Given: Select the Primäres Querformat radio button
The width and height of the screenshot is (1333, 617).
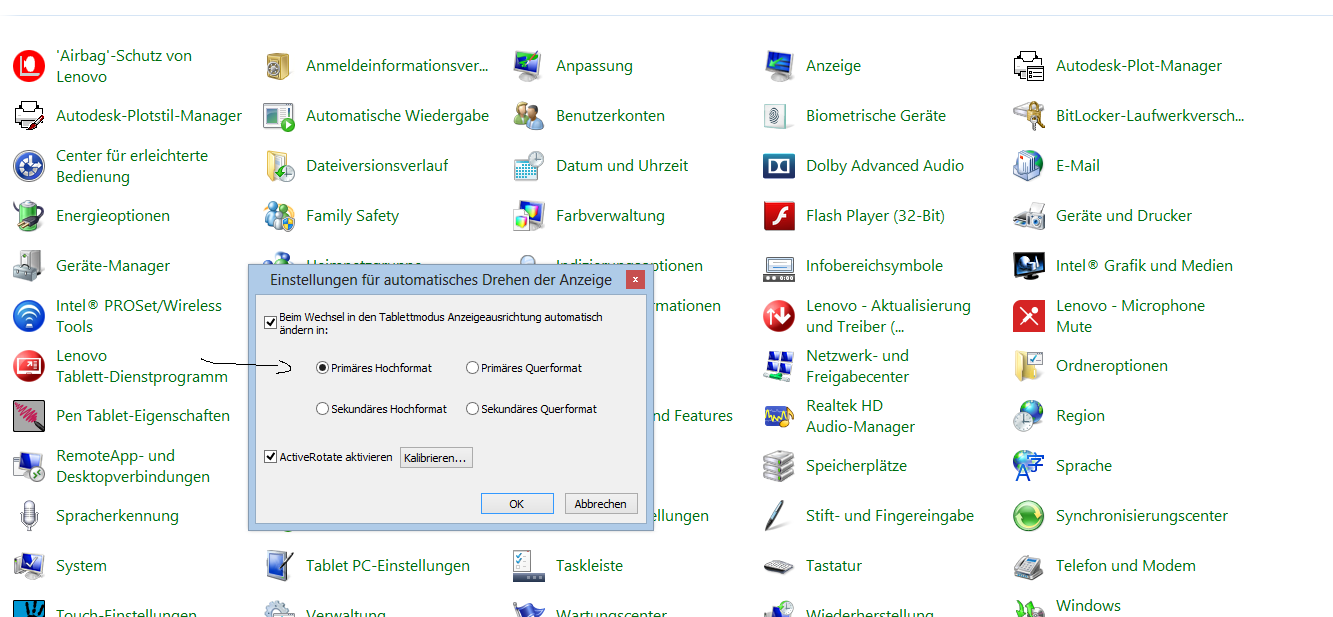Looking at the screenshot, I should (x=472, y=368).
